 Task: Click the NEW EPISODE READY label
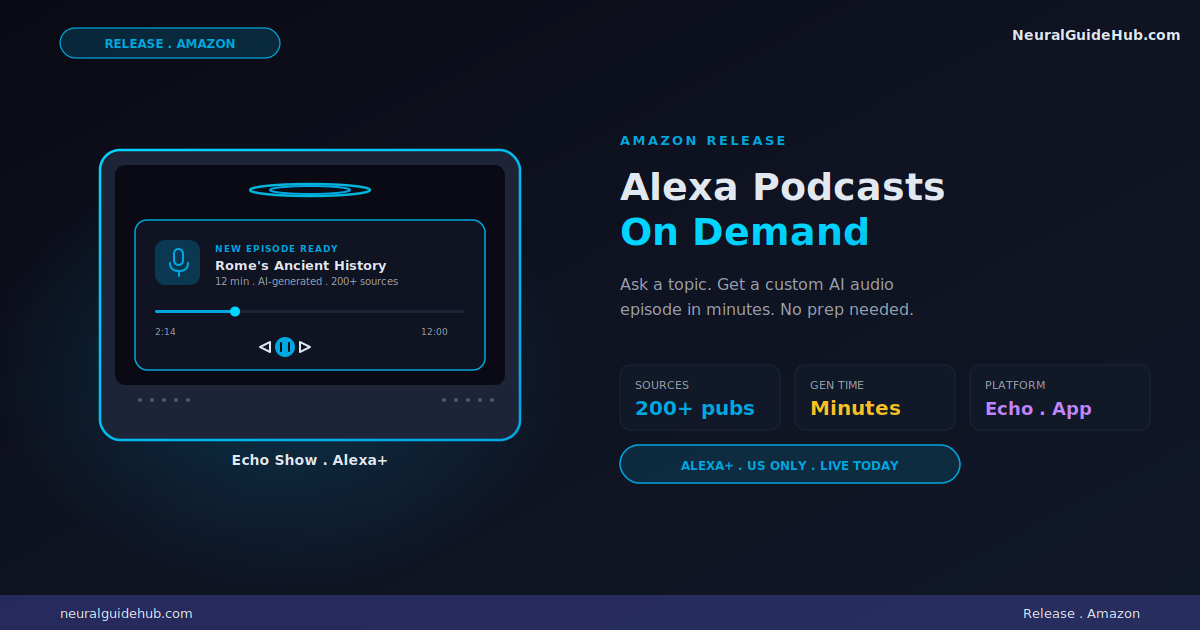click(276, 249)
